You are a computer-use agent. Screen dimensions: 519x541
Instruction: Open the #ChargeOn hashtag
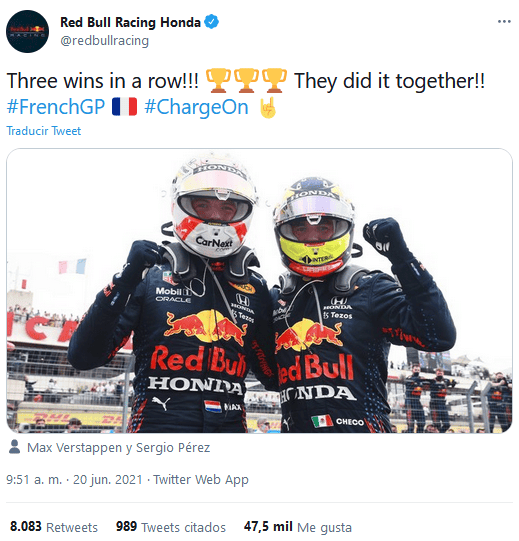pos(196,107)
